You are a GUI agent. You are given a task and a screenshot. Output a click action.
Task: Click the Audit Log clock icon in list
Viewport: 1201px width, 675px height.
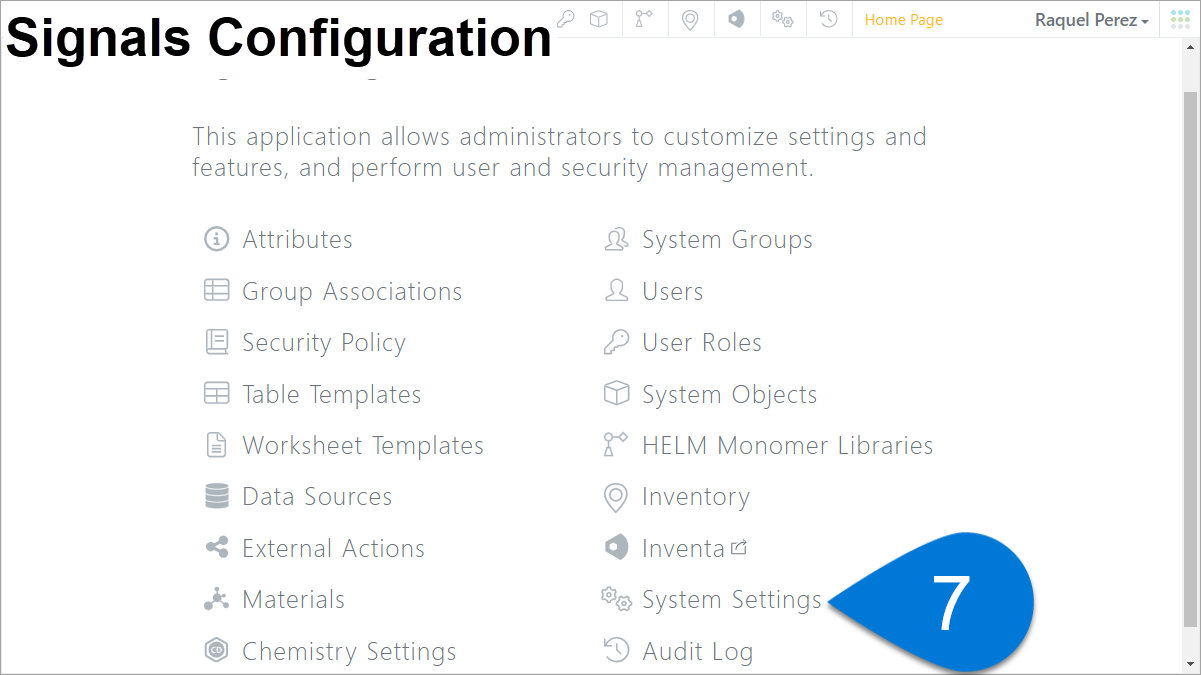[x=616, y=651]
